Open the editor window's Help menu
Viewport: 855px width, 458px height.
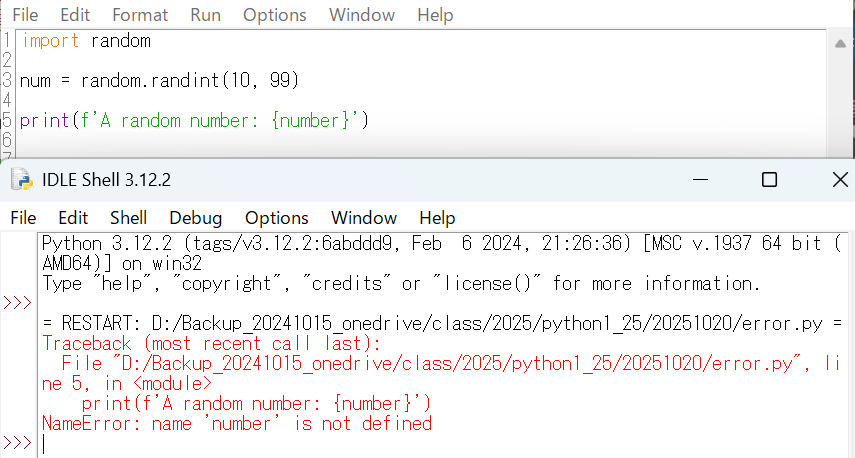click(435, 15)
